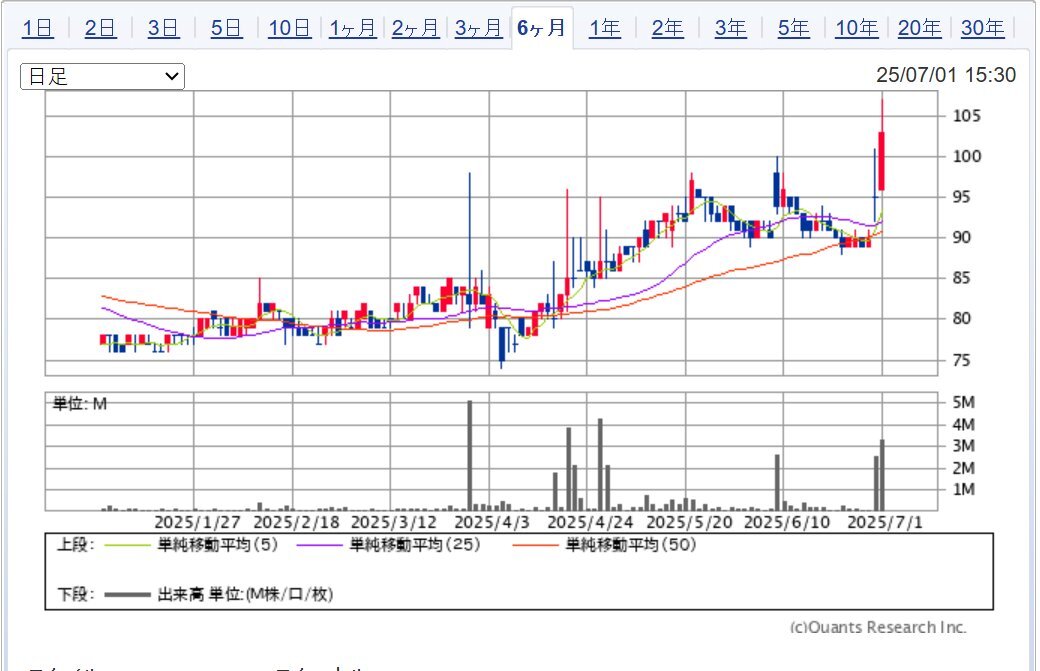Click the 2025/4/24 date axis label

(590, 522)
